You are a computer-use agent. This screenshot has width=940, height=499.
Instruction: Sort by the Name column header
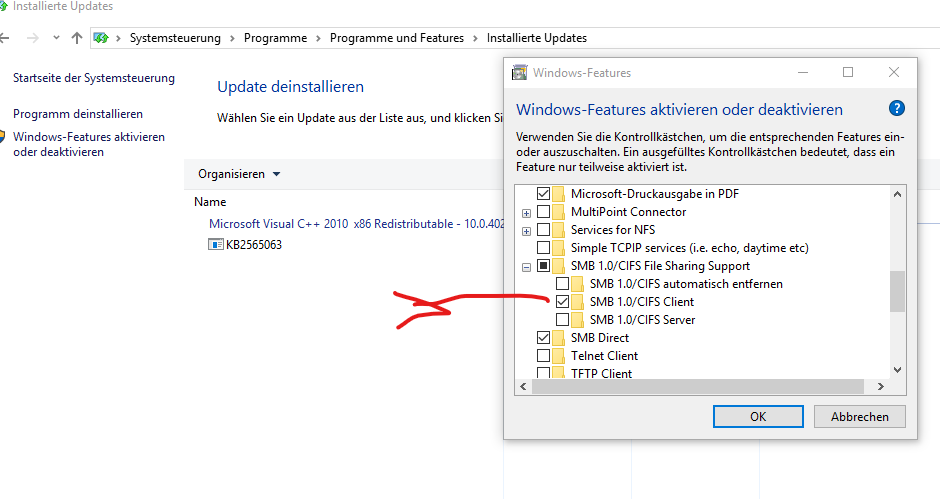pos(210,202)
